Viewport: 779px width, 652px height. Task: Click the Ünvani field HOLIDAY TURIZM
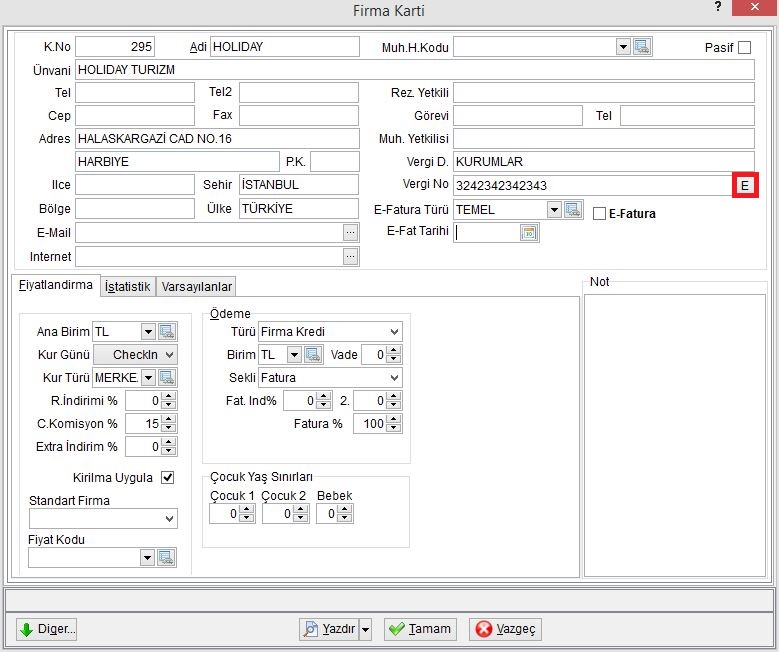[x=415, y=70]
